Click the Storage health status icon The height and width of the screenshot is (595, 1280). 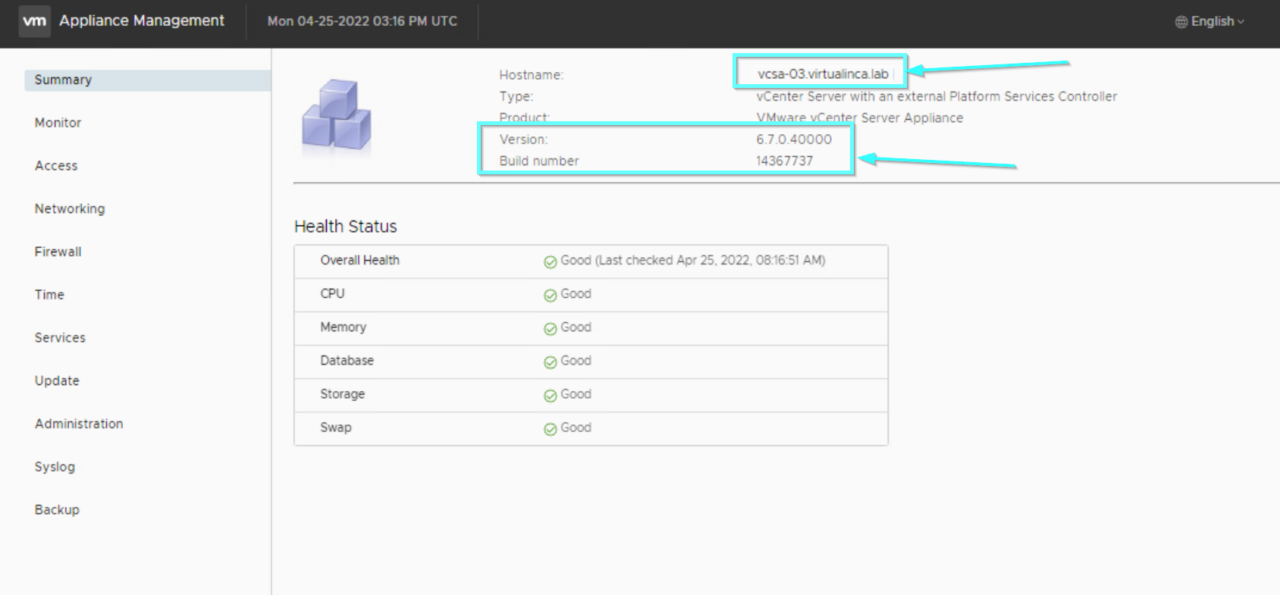(550, 394)
